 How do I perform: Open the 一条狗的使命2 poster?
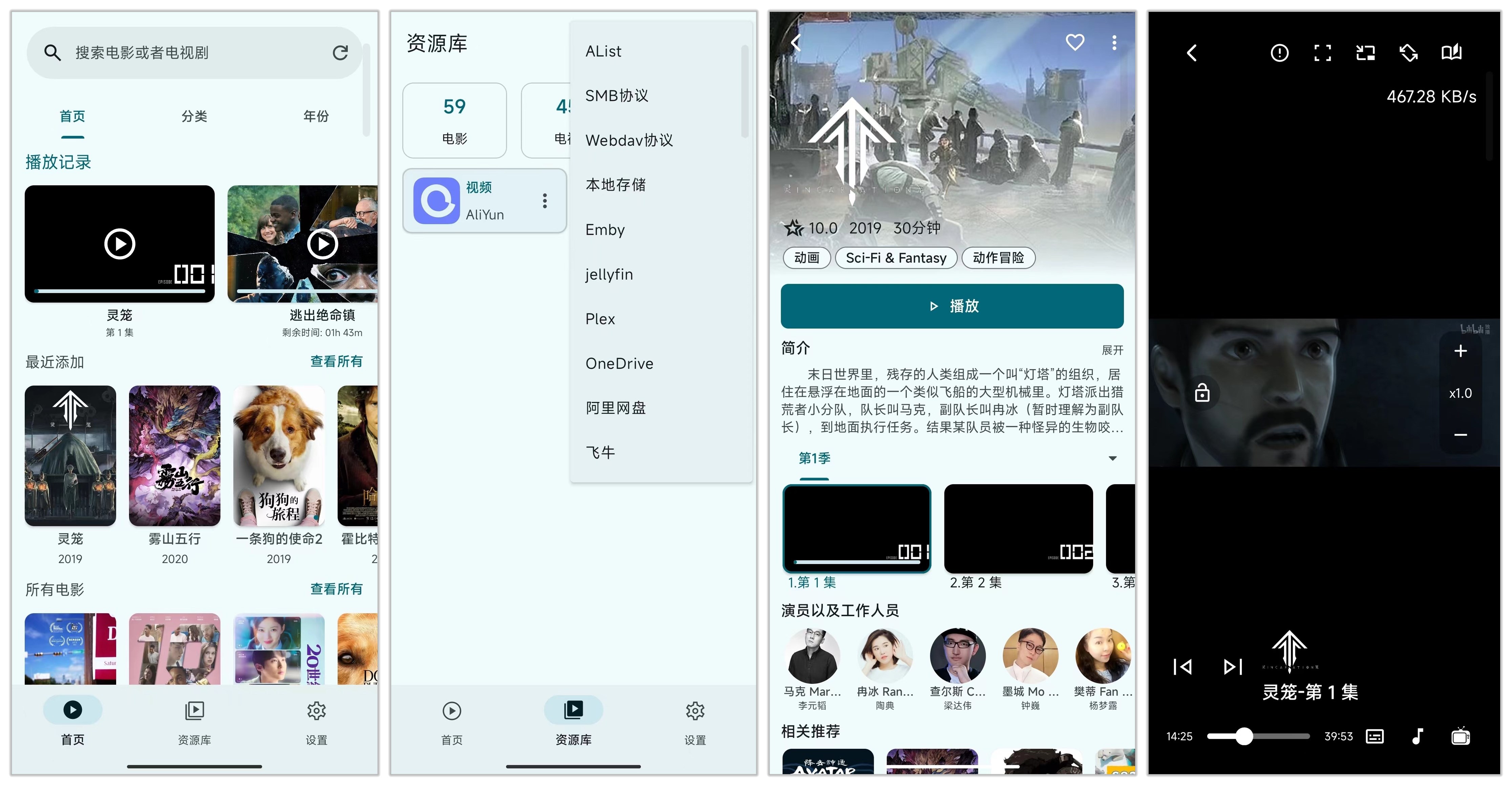279,456
